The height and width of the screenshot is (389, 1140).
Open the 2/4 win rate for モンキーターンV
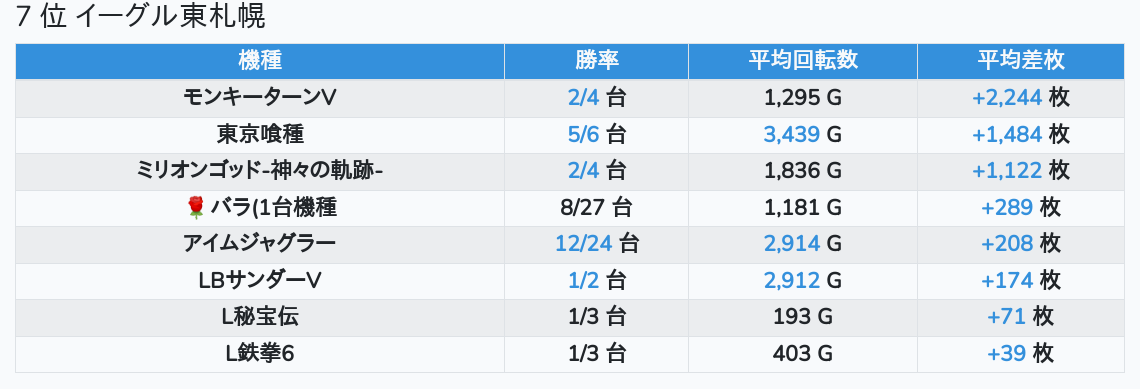click(x=583, y=98)
